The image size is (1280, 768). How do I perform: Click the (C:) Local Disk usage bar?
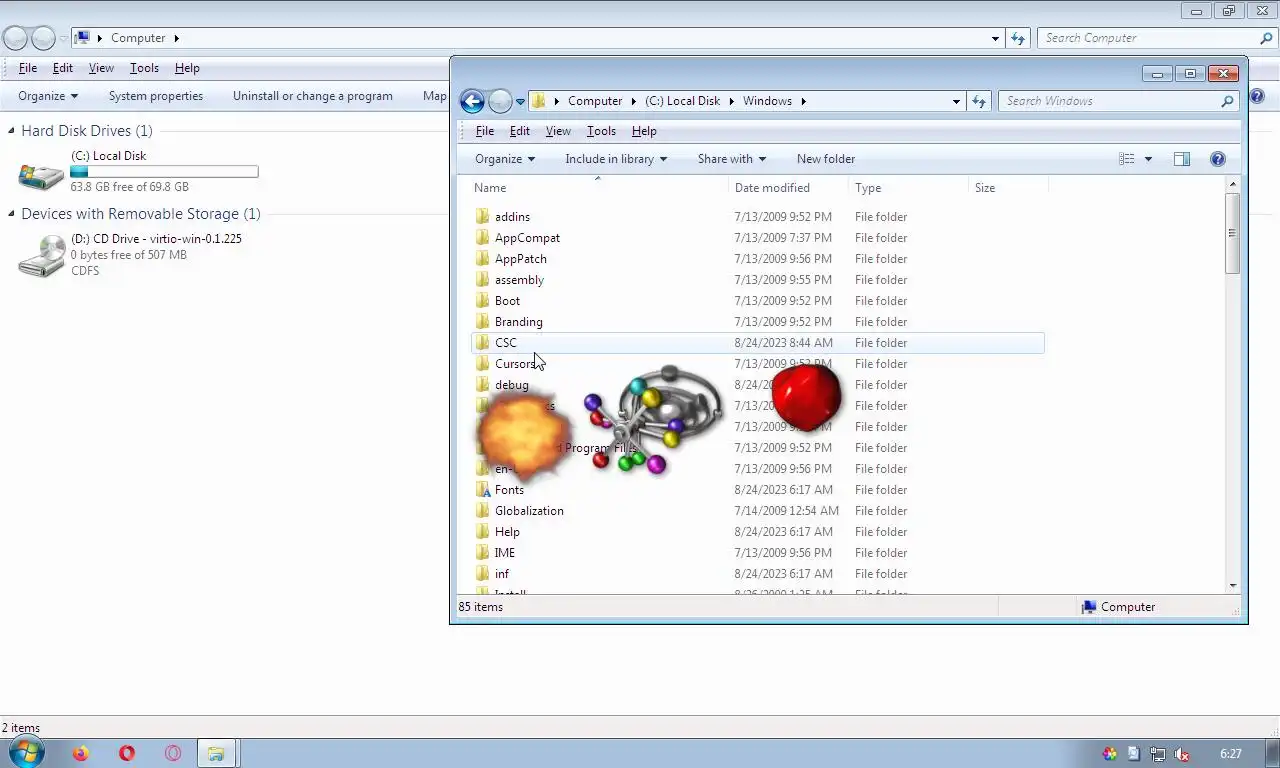[164, 172]
